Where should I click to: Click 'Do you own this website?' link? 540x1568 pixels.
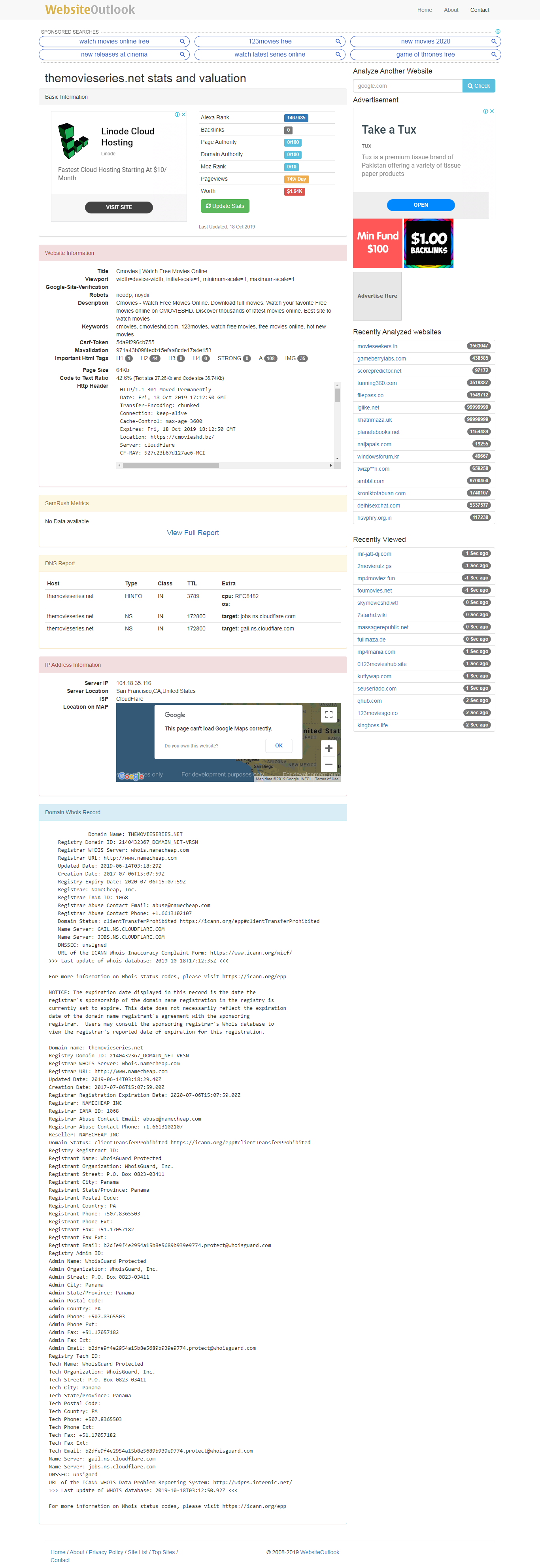[191, 745]
